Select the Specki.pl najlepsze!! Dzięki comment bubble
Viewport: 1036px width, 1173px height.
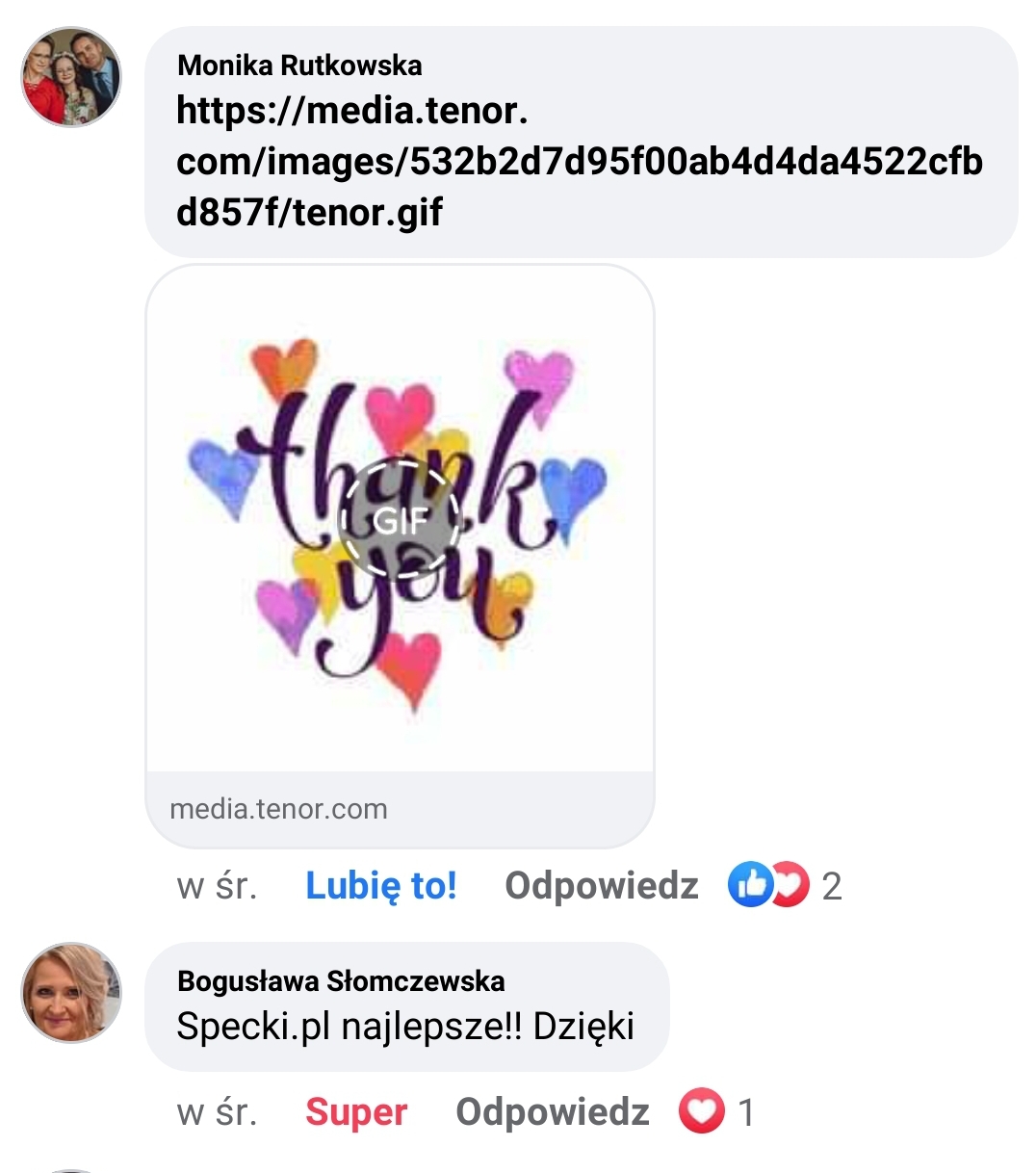click(406, 1006)
